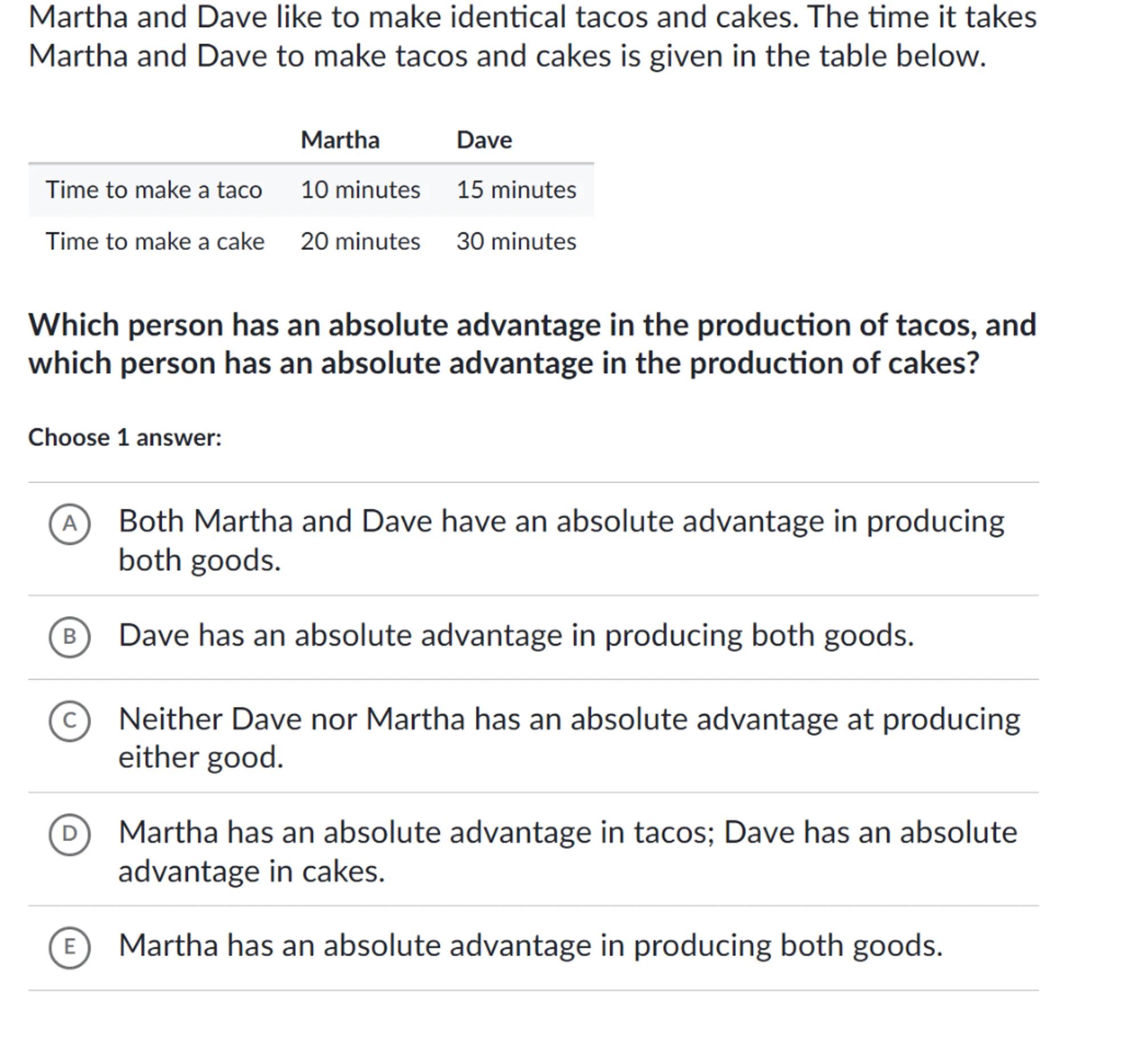The width and height of the screenshot is (1121, 1064).
Task: Click the "Choose 1 answer:" label
Action: 125,437
